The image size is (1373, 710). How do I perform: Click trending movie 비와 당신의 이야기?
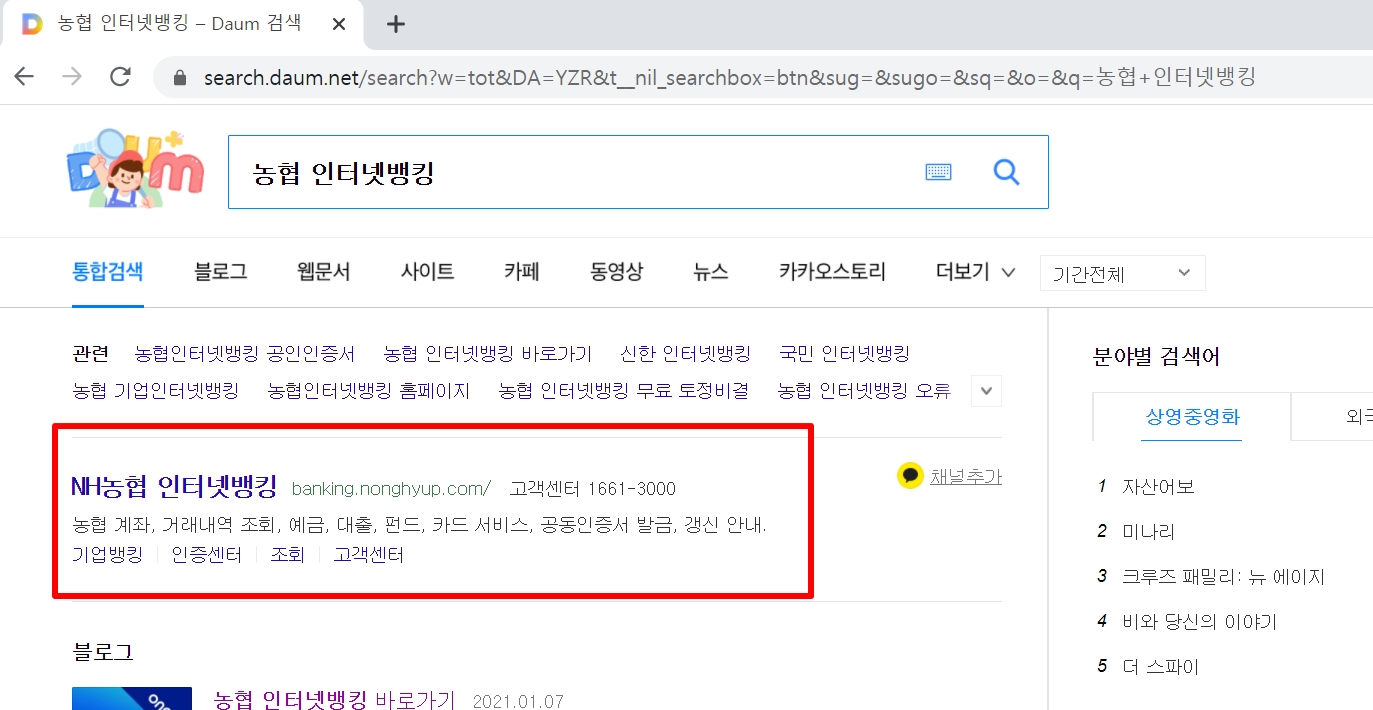click(1200, 622)
